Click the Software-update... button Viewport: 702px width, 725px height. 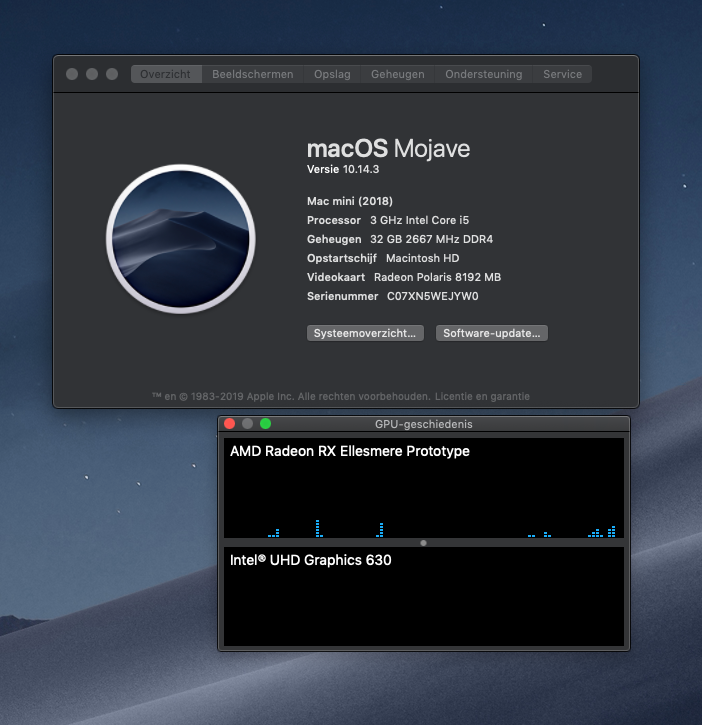click(492, 333)
